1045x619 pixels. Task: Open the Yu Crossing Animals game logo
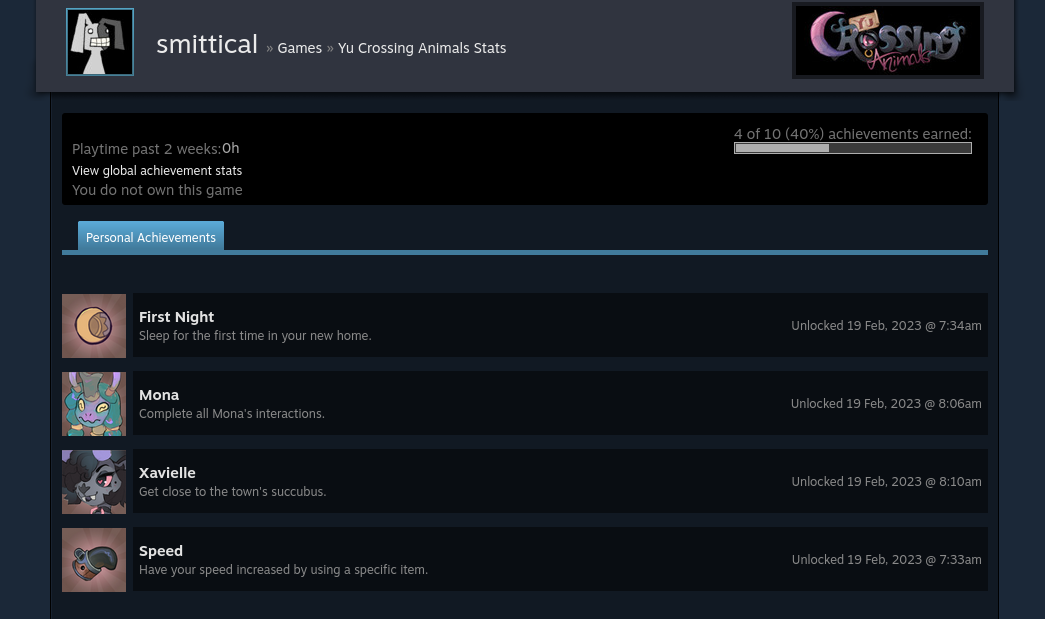coord(888,40)
